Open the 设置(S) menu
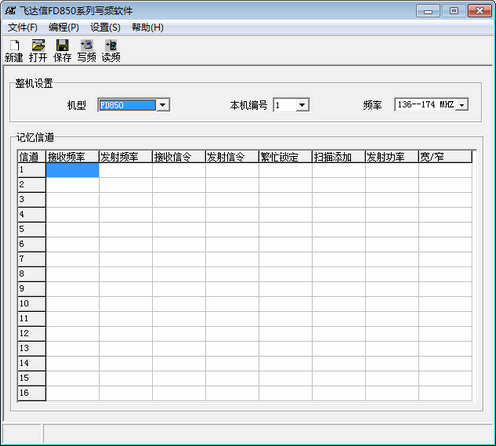The image size is (496, 446). (105, 28)
